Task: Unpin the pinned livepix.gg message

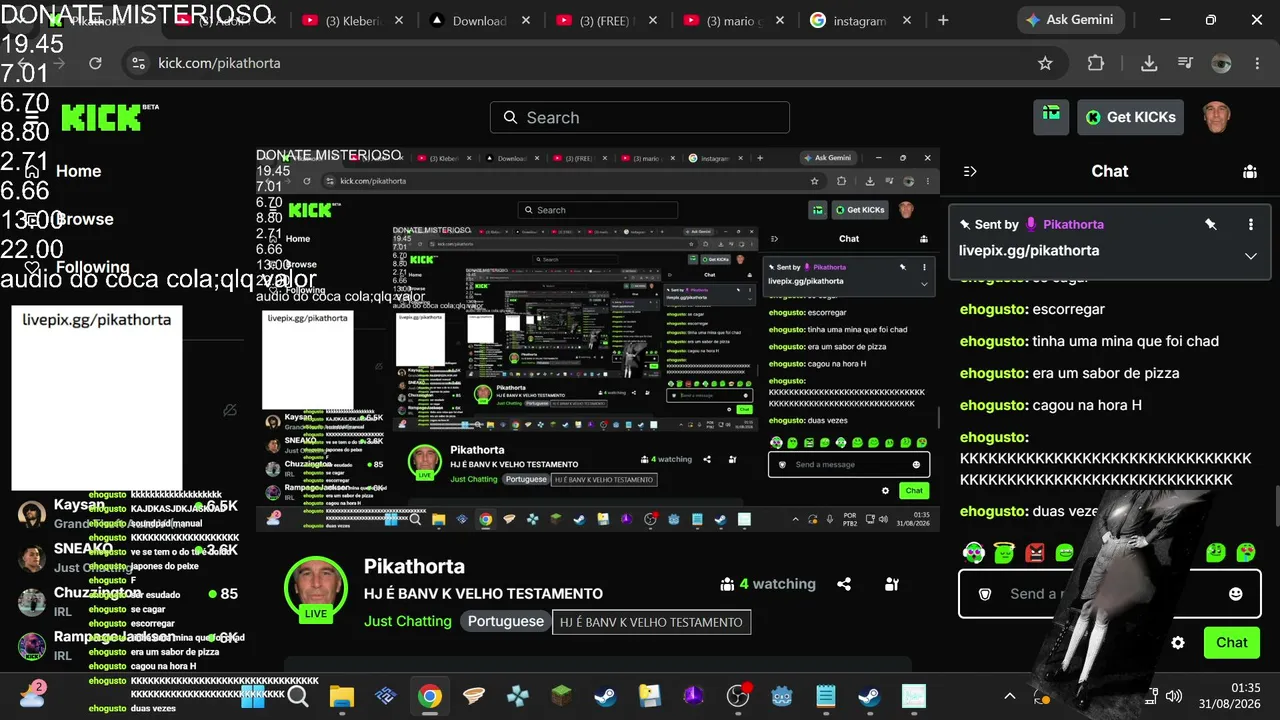Action: tap(1211, 224)
